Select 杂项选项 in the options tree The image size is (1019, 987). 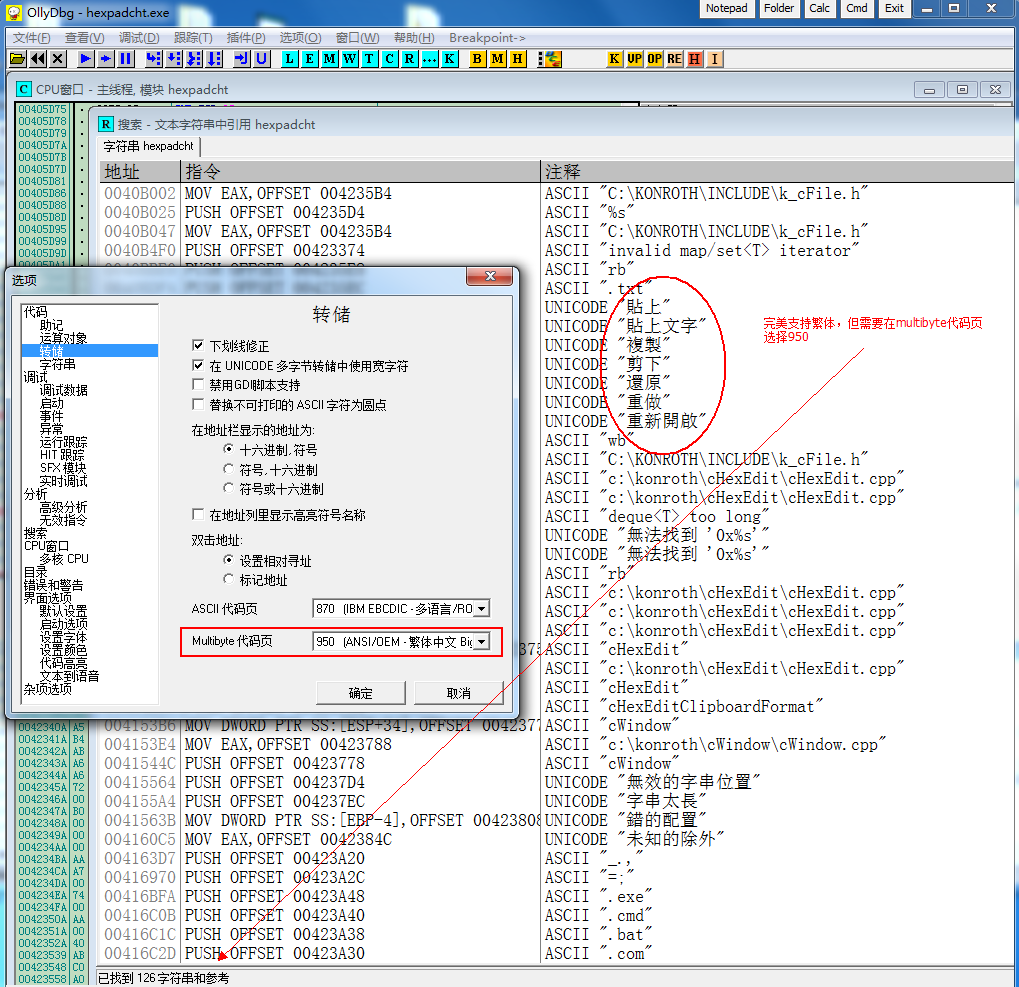click(47, 689)
